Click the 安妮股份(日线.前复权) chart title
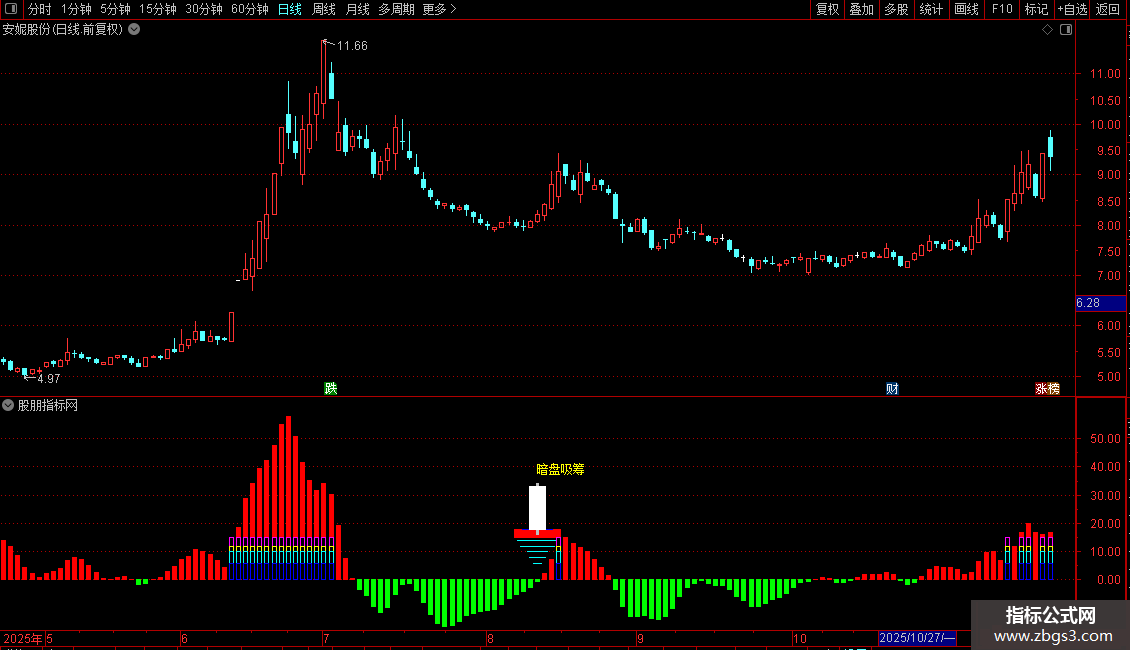This screenshot has height=650, width=1130. [63, 30]
